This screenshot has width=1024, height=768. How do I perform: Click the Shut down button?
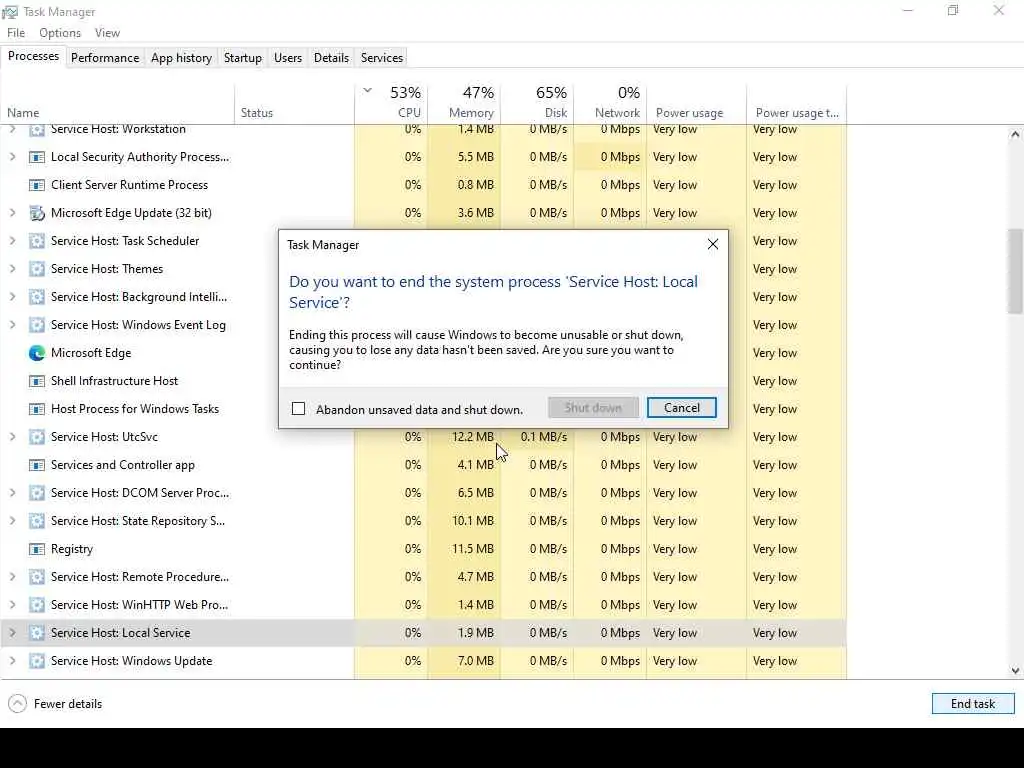[593, 408]
